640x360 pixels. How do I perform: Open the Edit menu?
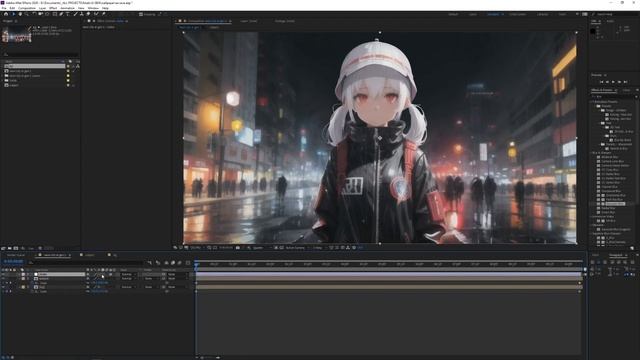[x=12, y=8]
